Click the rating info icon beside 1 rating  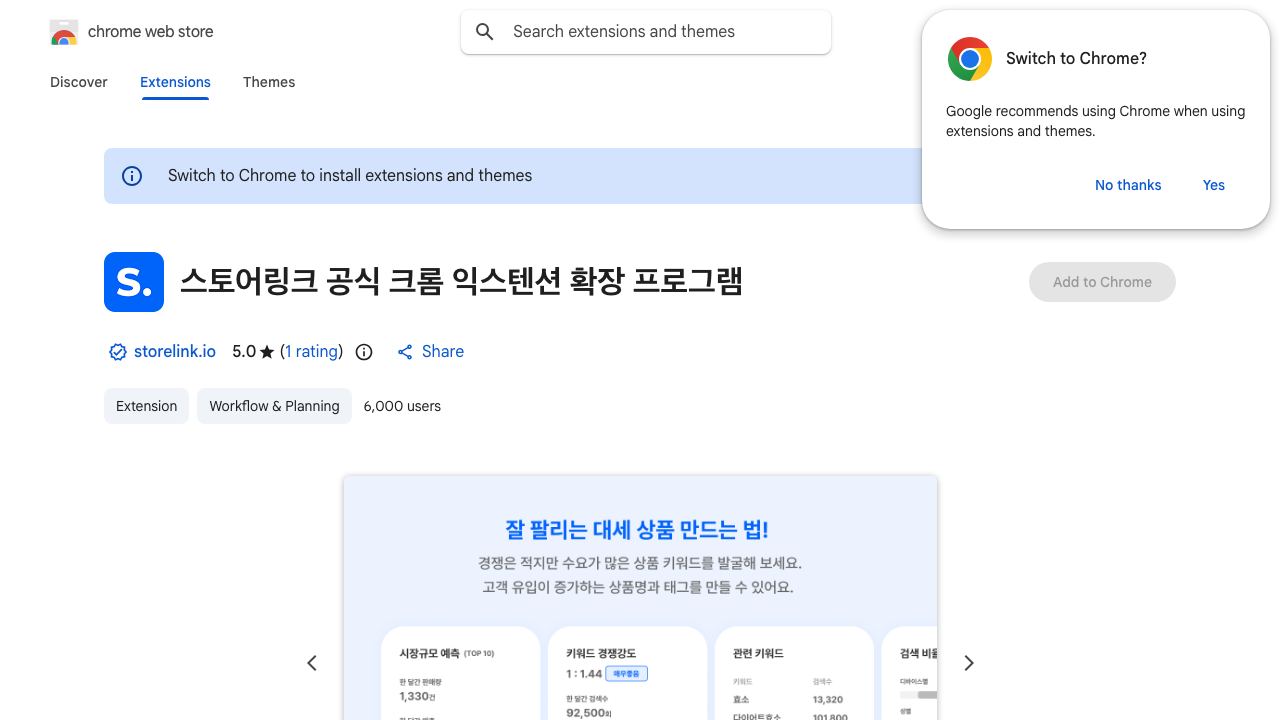364,352
